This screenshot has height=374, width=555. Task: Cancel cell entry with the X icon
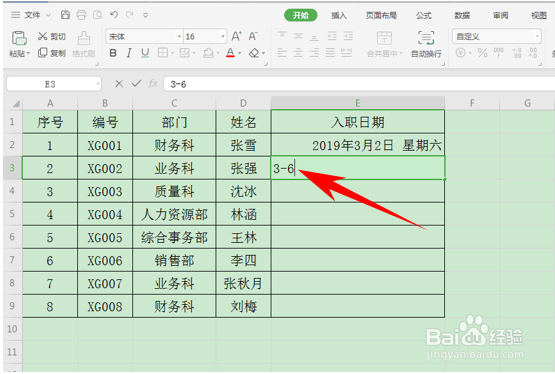click(x=119, y=84)
